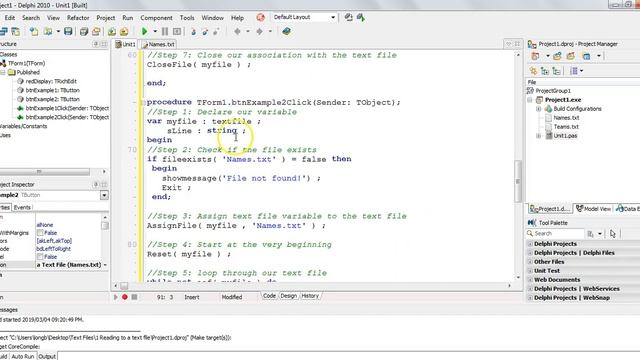Expand the Build Configurations node
The width and height of the screenshot is (640, 360).
pyautogui.click(x=538, y=109)
